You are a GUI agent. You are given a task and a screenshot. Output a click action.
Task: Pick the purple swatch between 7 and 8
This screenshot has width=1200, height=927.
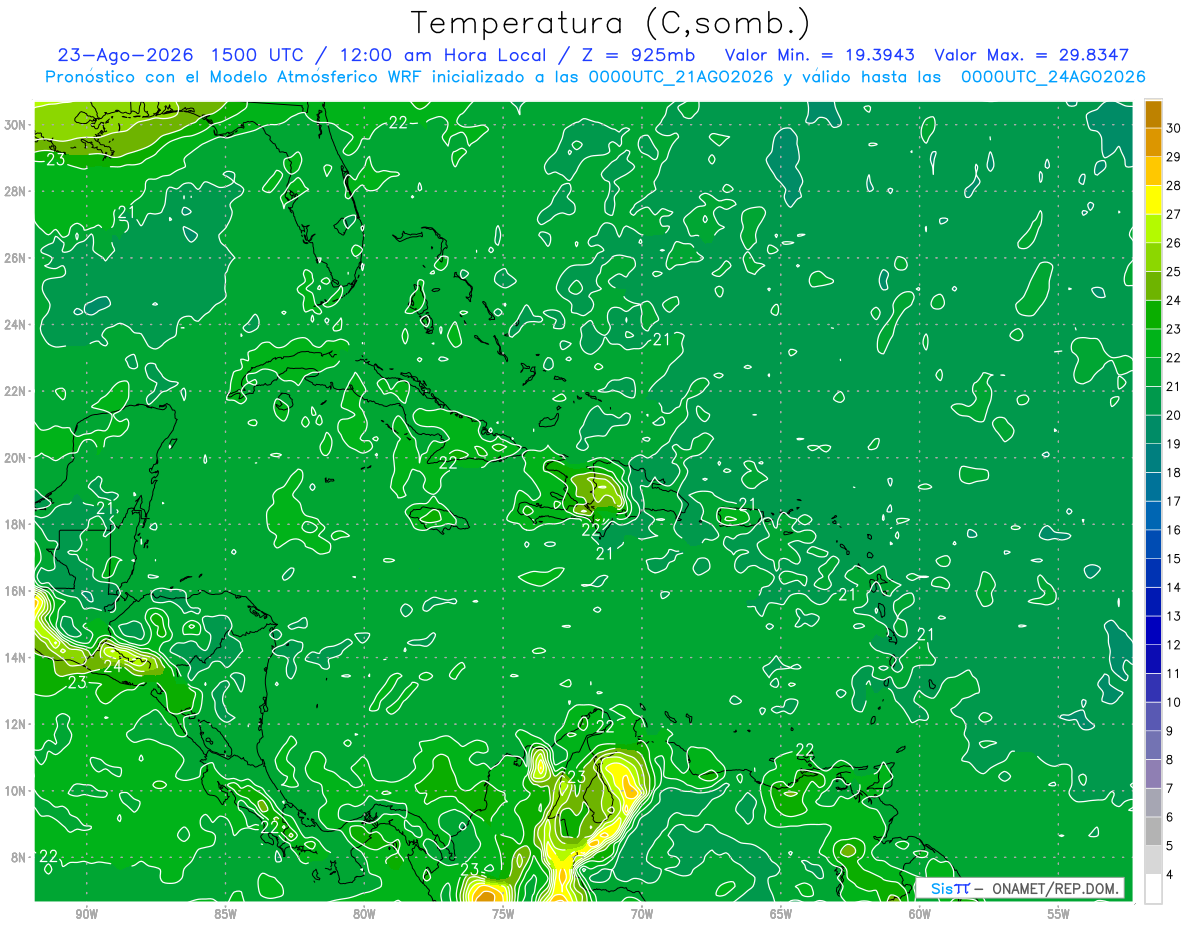click(x=1153, y=774)
